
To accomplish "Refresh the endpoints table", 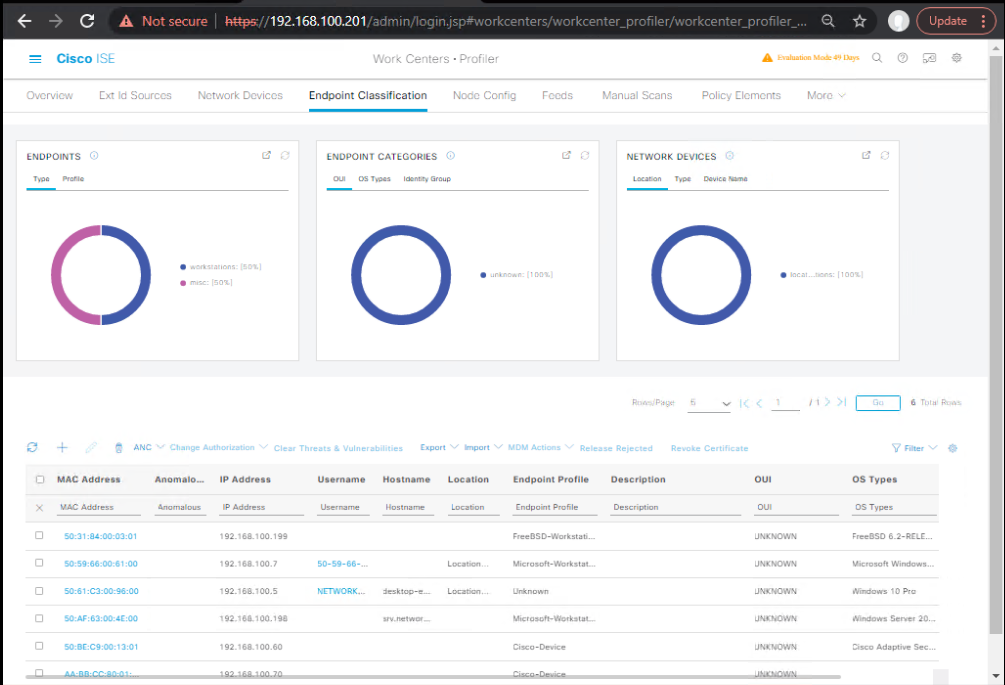I will [x=32, y=447].
